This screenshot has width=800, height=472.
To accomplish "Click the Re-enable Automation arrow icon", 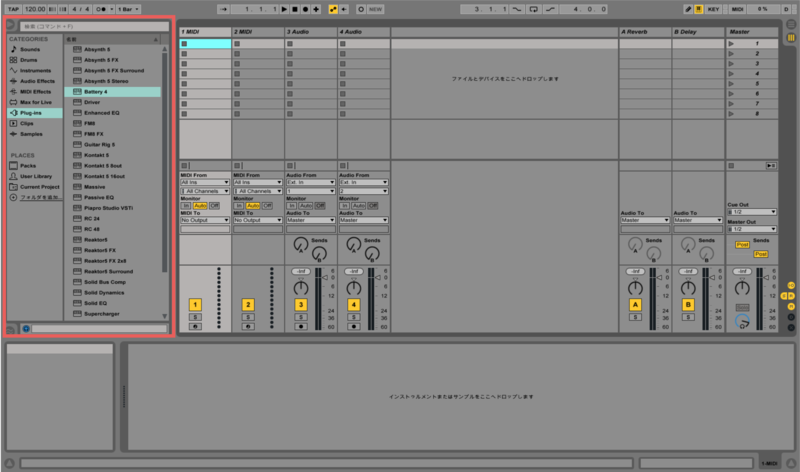I will [344, 9].
